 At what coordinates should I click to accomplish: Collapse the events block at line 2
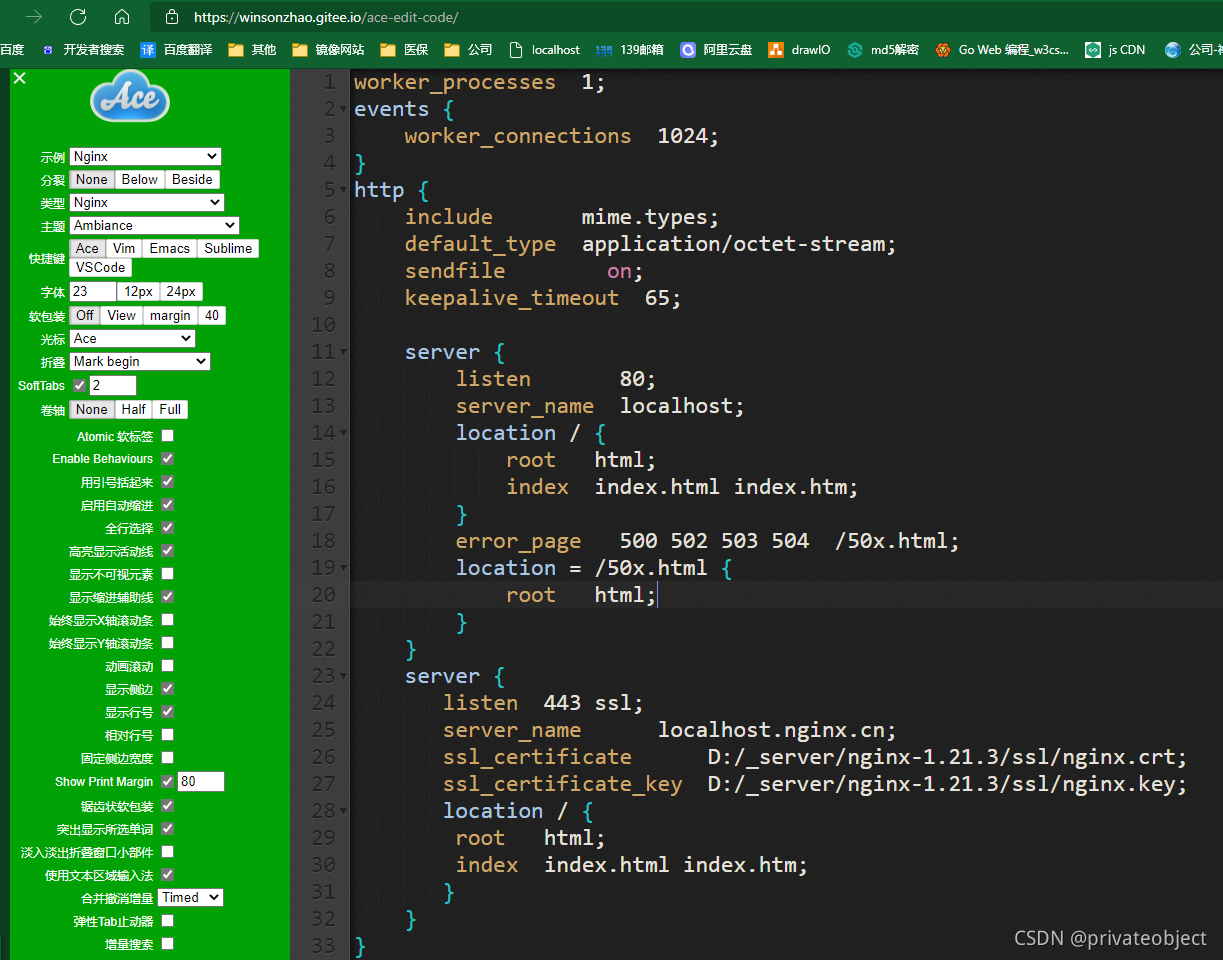(344, 109)
